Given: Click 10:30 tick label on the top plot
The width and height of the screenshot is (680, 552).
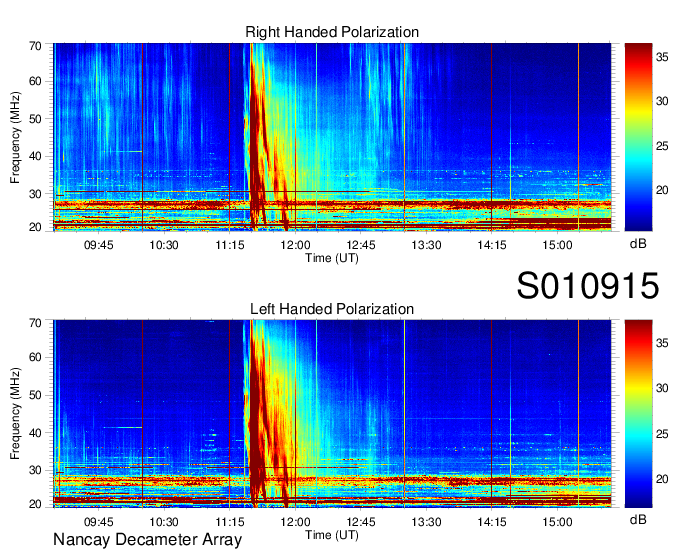Looking at the screenshot, I should tap(164, 245).
